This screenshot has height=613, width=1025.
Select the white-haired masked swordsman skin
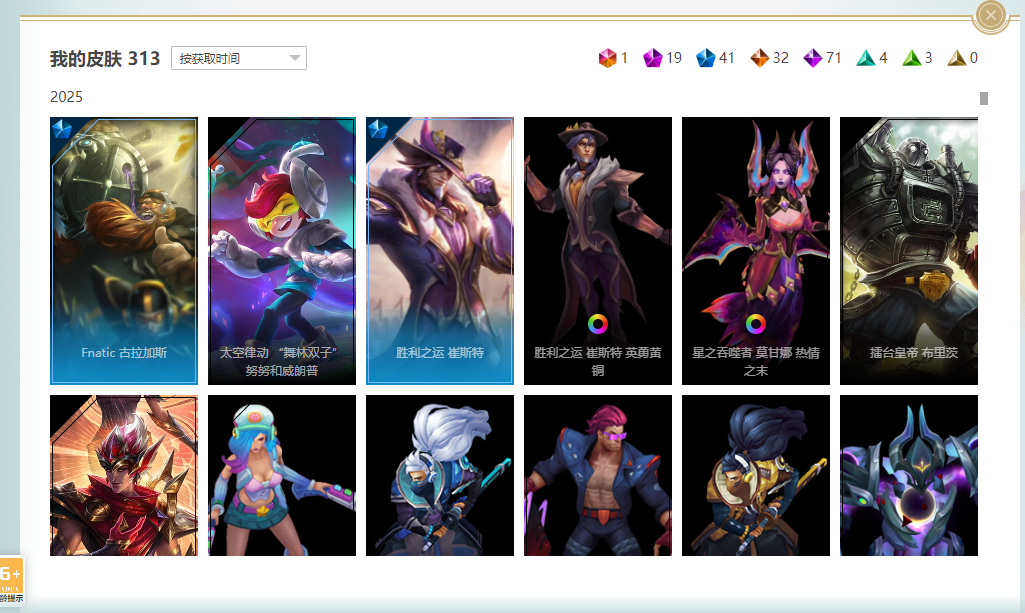(440, 475)
